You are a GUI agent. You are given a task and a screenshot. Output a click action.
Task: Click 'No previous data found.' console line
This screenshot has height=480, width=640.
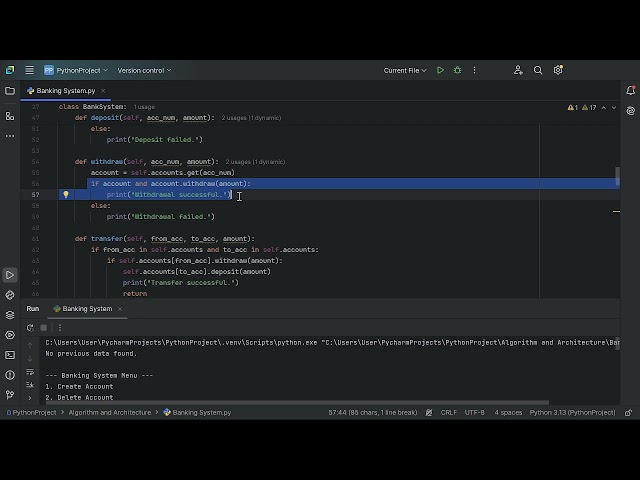click(x=91, y=353)
